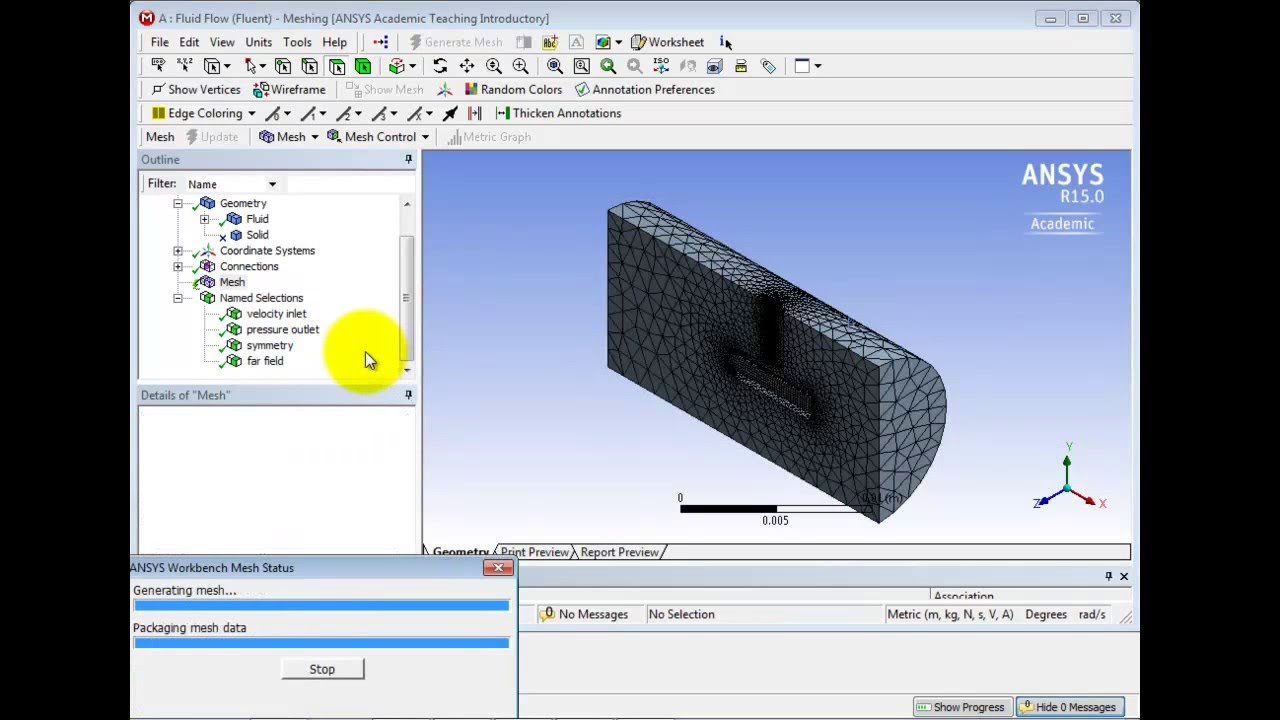Select the pressure outlet named selection

click(282, 330)
